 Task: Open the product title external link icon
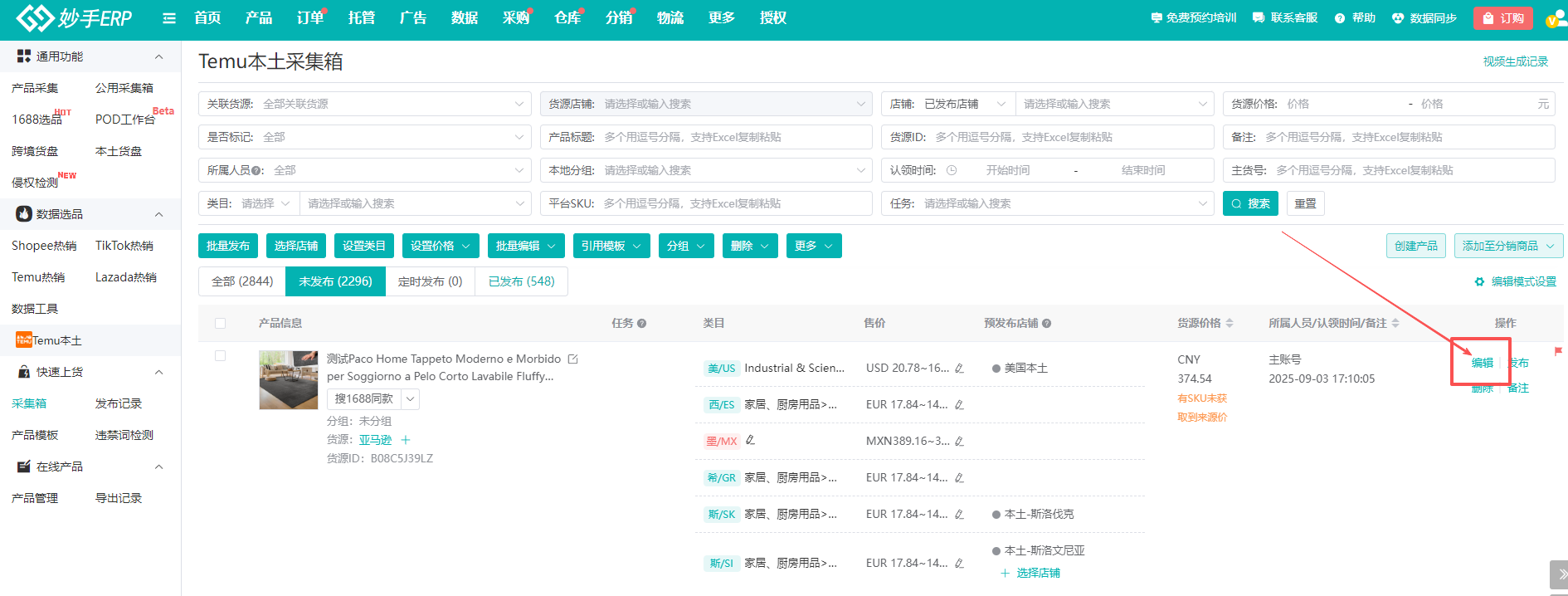[x=572, y=359]
